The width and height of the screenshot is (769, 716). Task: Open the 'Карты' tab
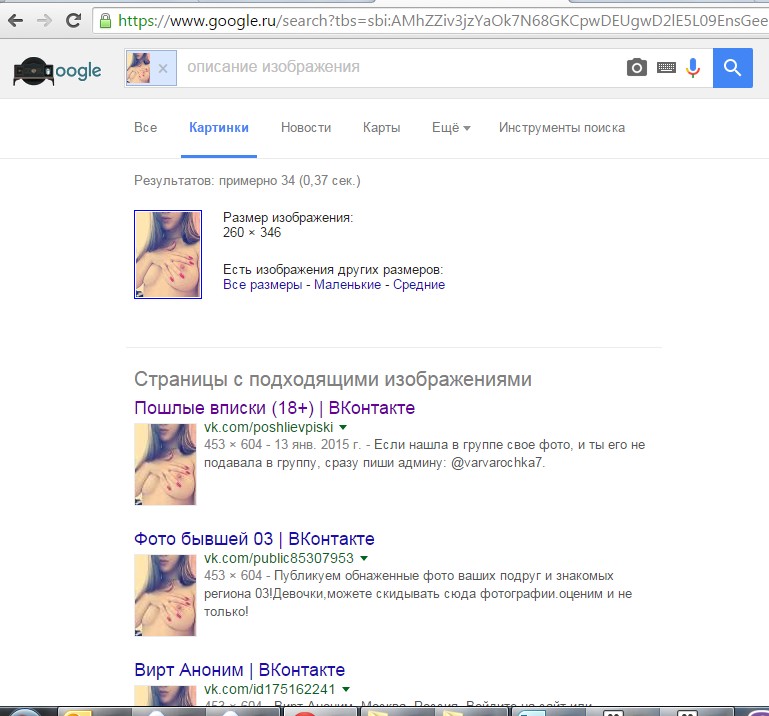(x=382, y=128)
